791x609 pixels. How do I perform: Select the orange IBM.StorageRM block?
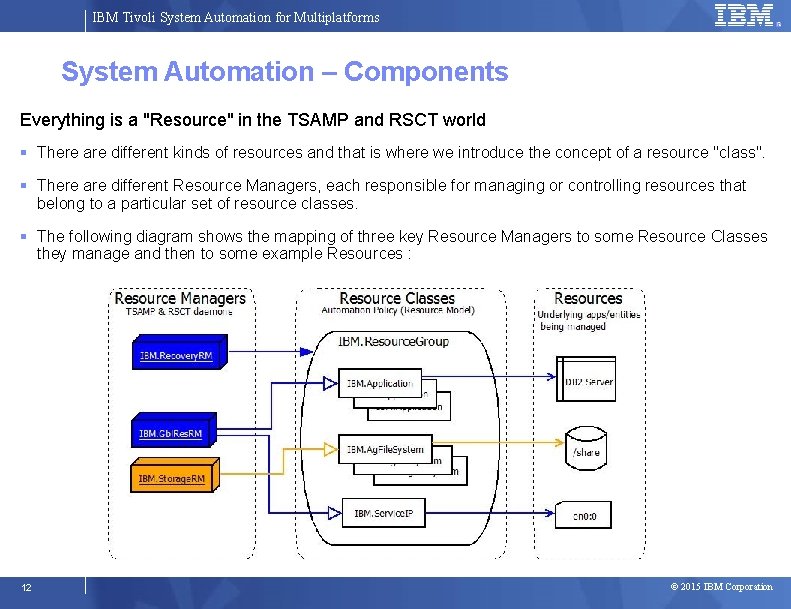pos(175,475)
